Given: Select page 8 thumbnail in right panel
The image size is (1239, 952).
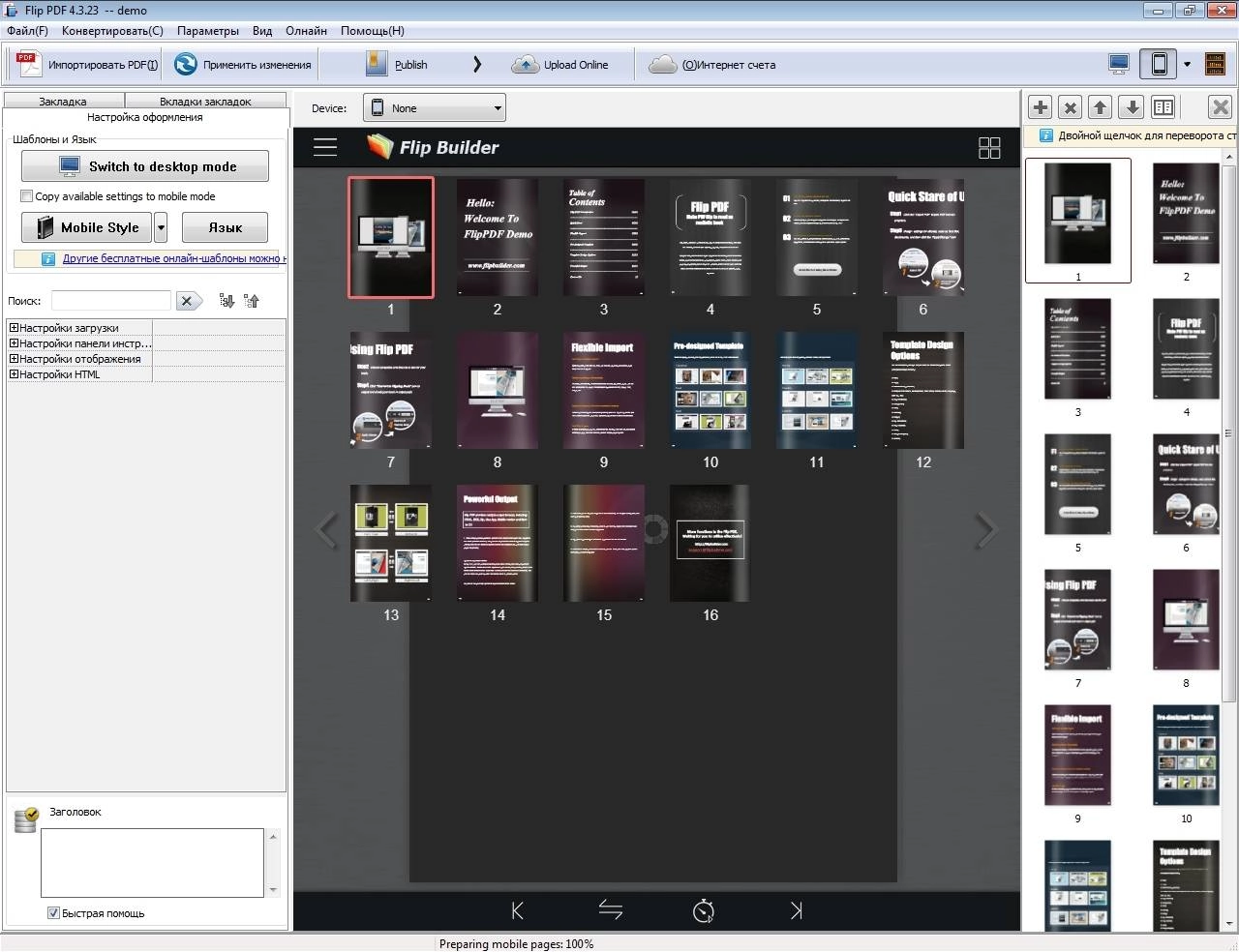Looking at the screenshot, I should point(1186,619).
